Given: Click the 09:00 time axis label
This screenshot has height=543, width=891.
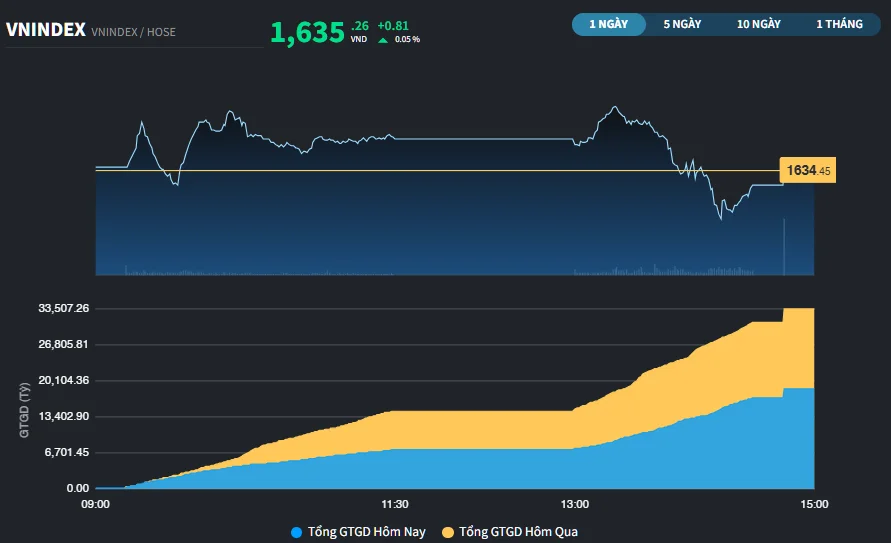Looking at the screenshot, I should [95, 504].
